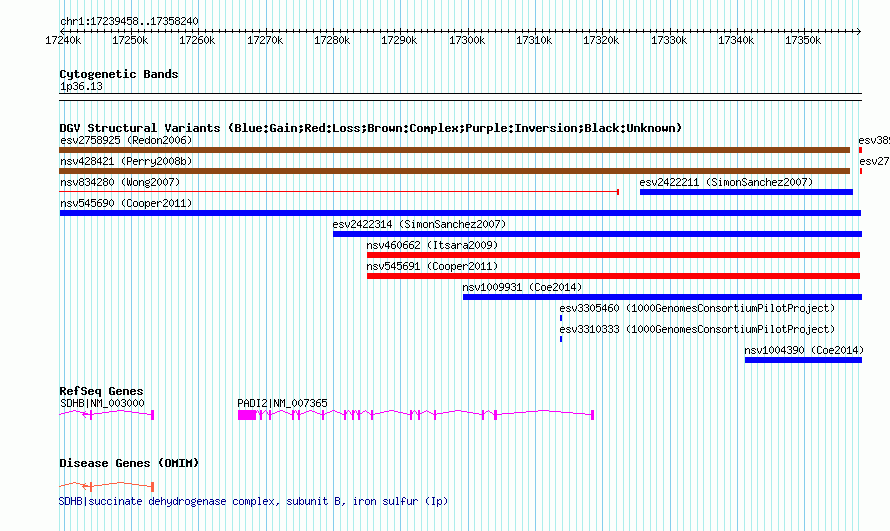Image resolution: width=890 pixels, height=531 pixels.
Task: Click the 1p36.13 cytogenetic band label
Action: click(x=81, y=86)
